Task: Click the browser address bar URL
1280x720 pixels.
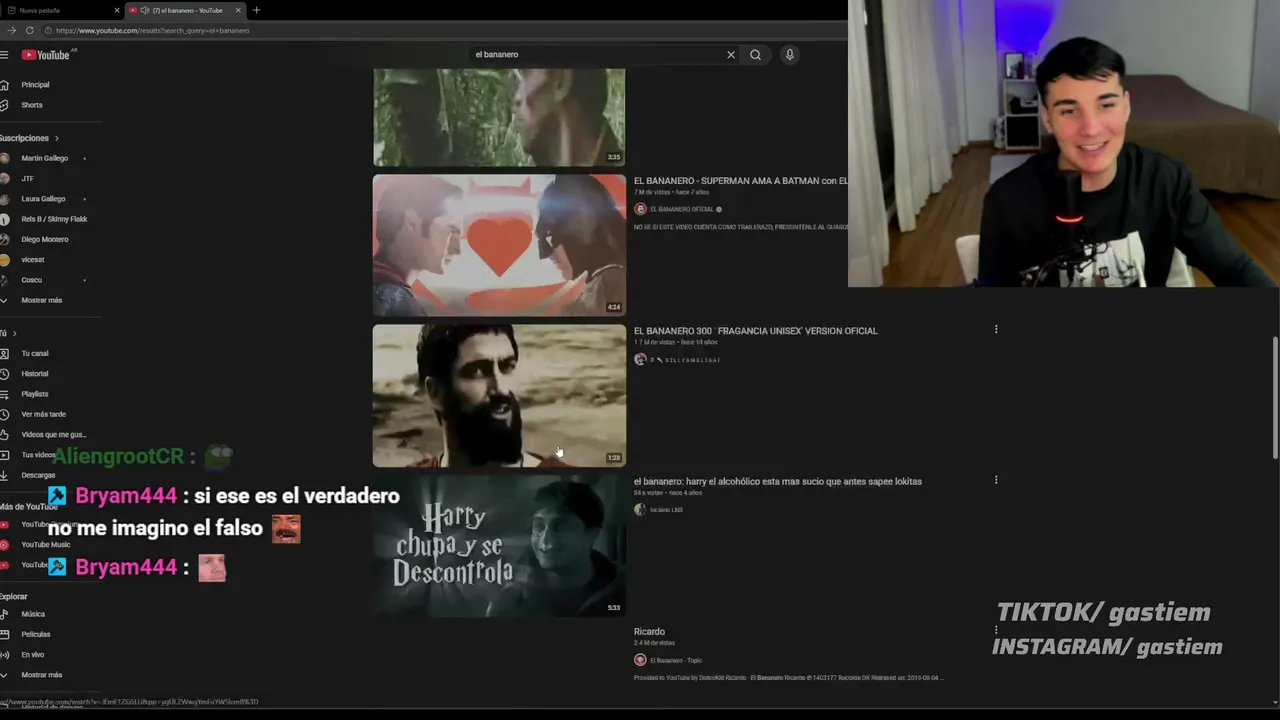Action: [x=153, y=31]
